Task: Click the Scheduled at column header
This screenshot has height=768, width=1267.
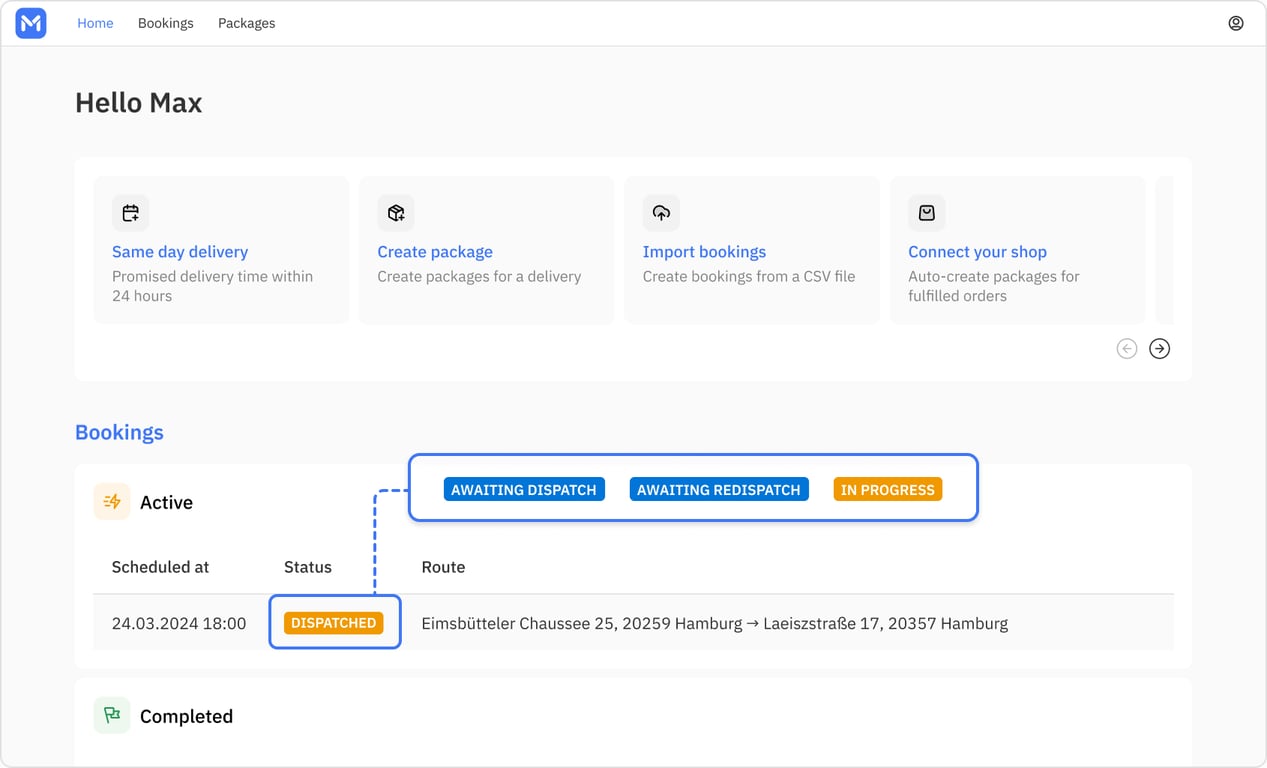Action: point(160,567)
